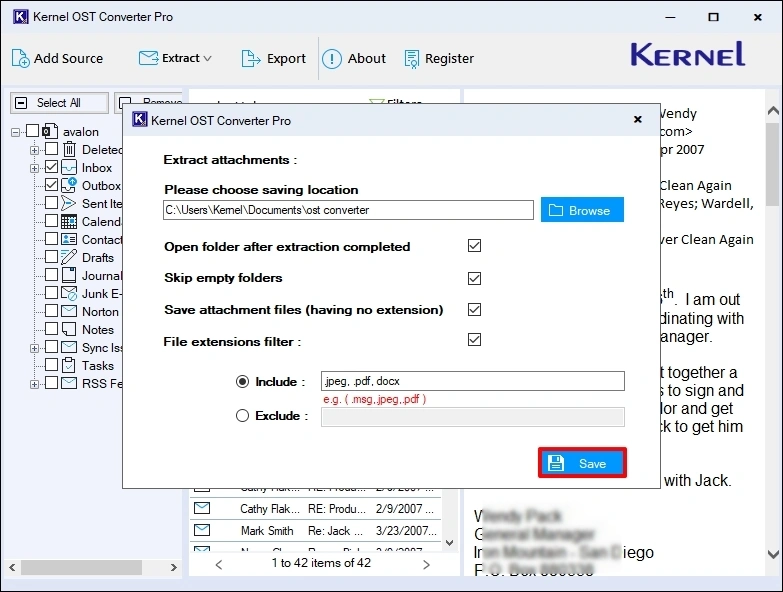
Task: Click the Save button
Action: click(582, 464)
